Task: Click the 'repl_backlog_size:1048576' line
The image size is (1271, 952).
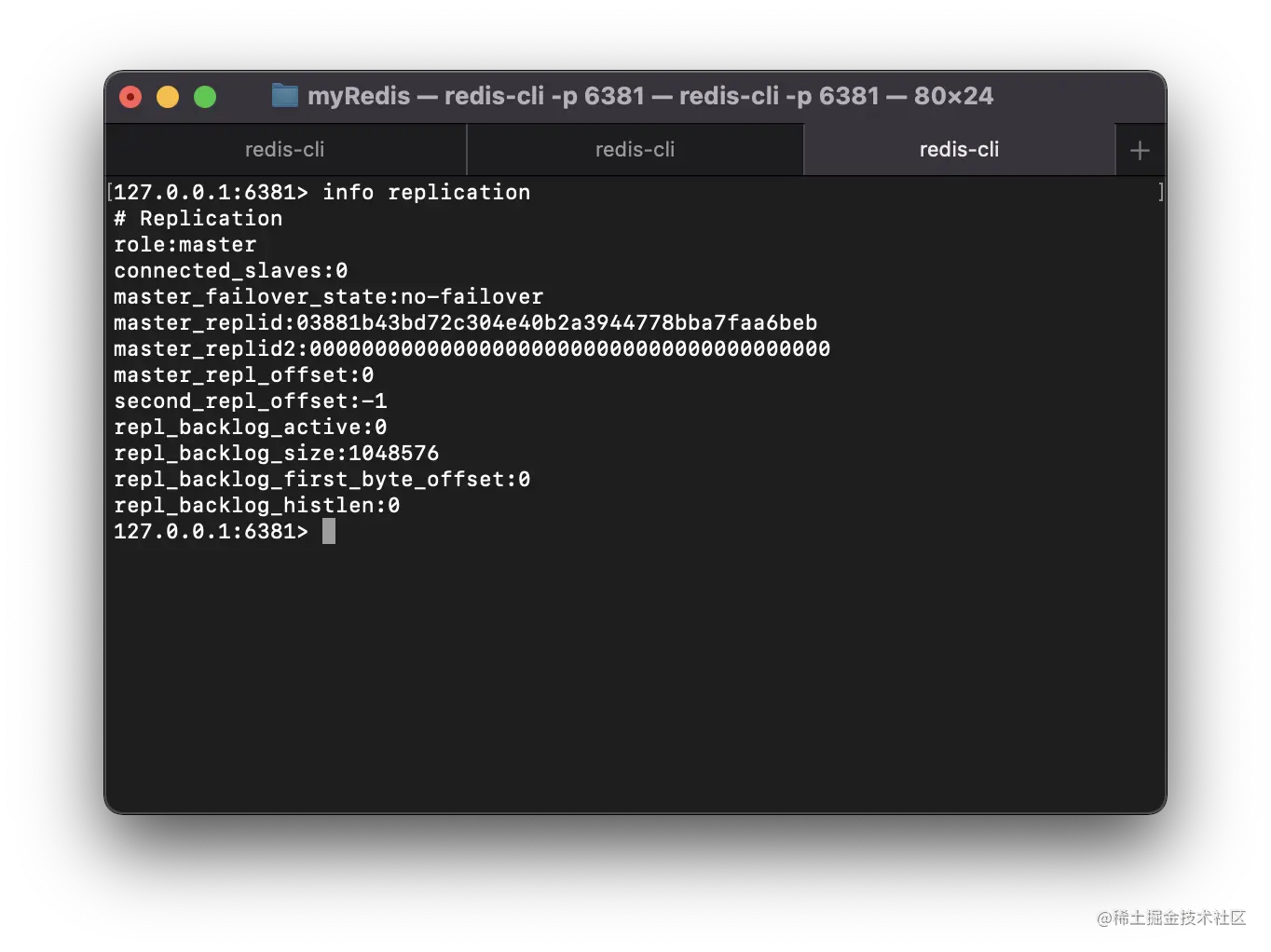Action: coord(276,453)
